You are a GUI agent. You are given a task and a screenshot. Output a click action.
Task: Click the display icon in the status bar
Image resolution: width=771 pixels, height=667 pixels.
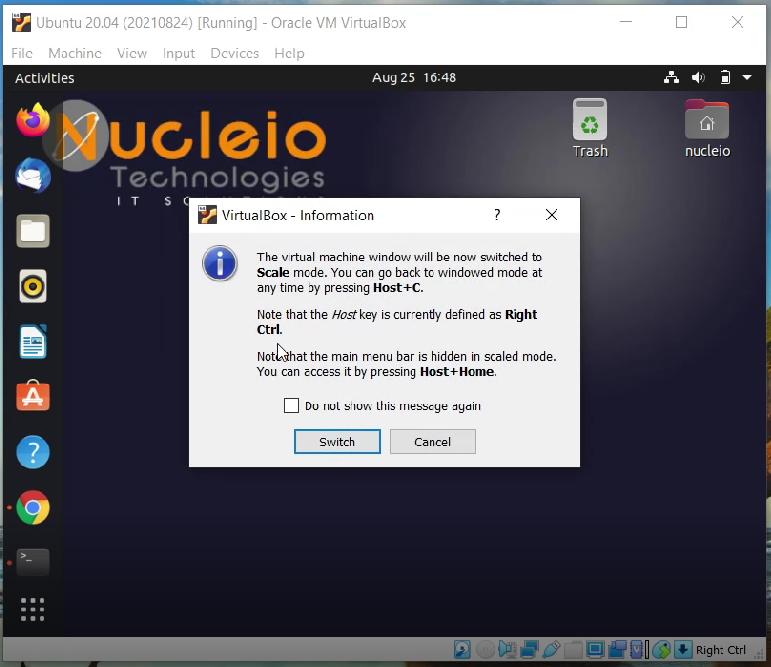point(595,649)
